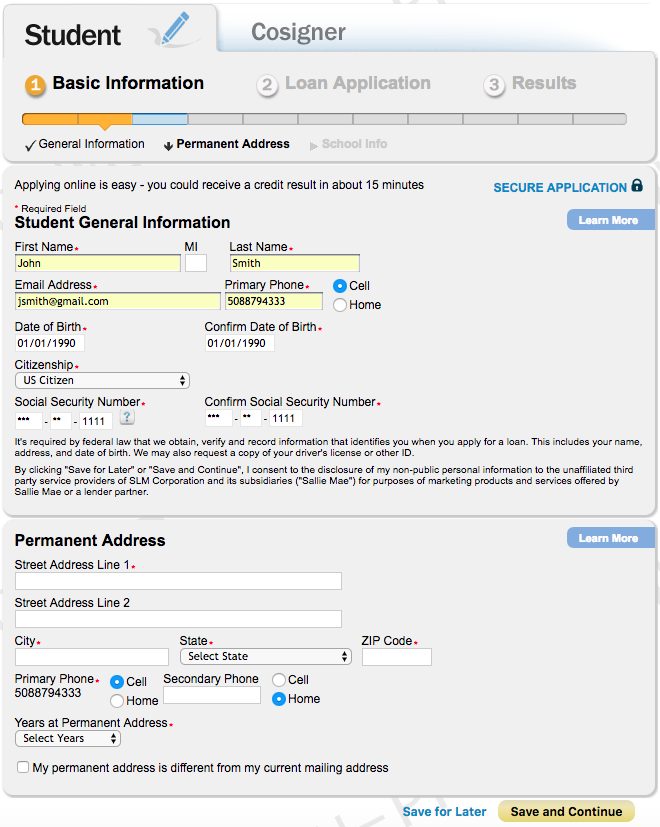The width and height of the screenshot is (660, 827).
Task: Go to the School Info step
Action: point(354,144)
